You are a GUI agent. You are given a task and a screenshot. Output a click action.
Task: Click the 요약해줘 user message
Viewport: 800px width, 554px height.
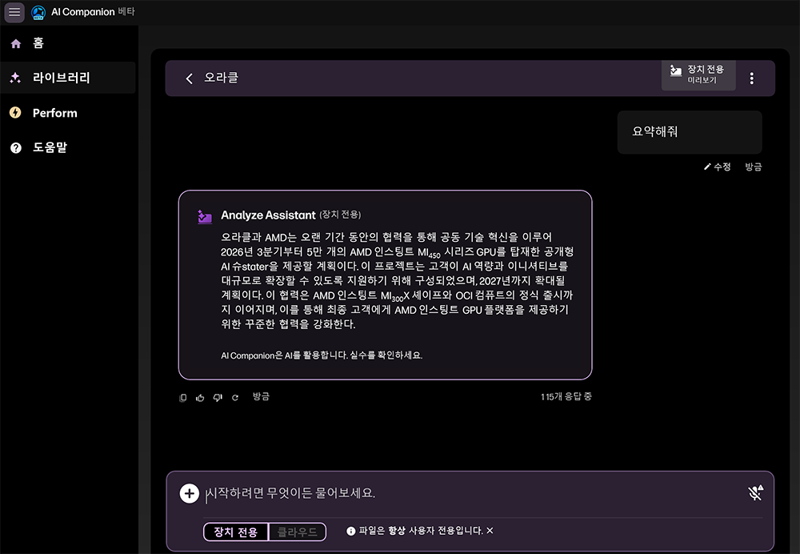(689, 132)
